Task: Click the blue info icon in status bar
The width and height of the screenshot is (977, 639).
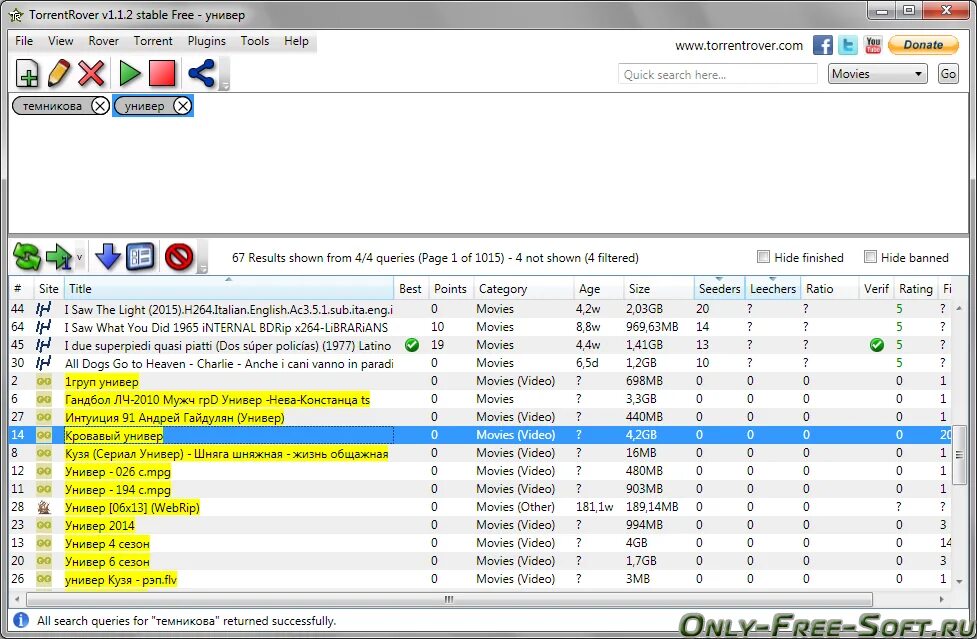Action: (21, 620)
